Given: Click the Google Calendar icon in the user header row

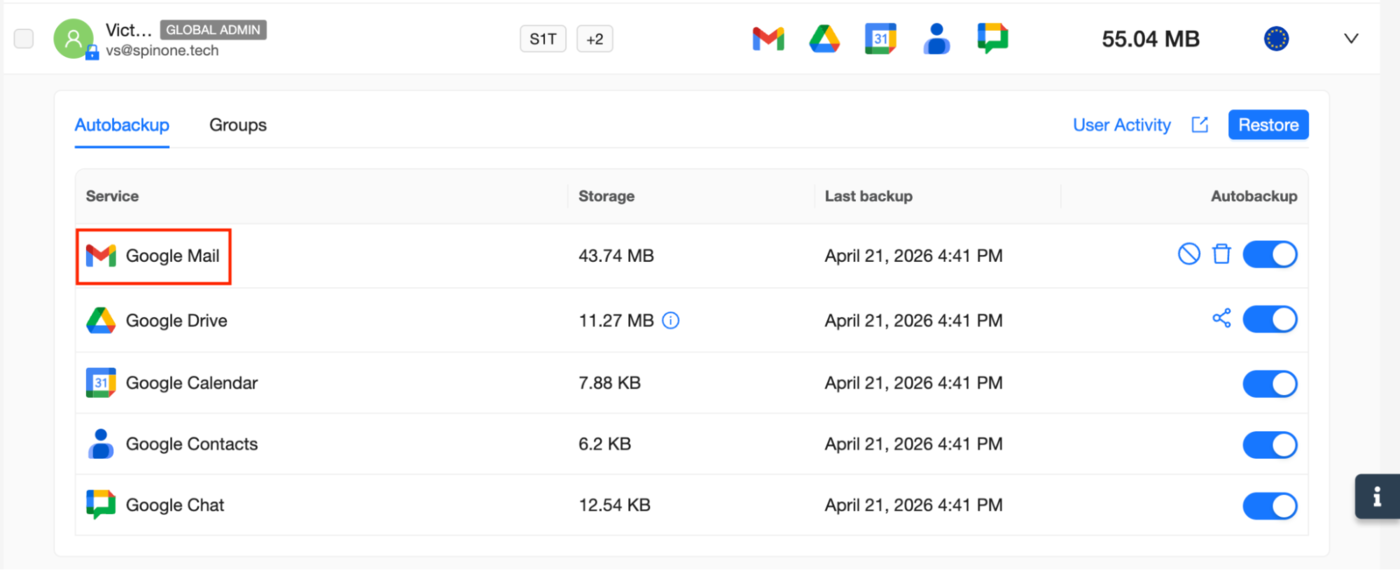Looking at the screenshot, I should pyautogui.click(x=881, y=39).
